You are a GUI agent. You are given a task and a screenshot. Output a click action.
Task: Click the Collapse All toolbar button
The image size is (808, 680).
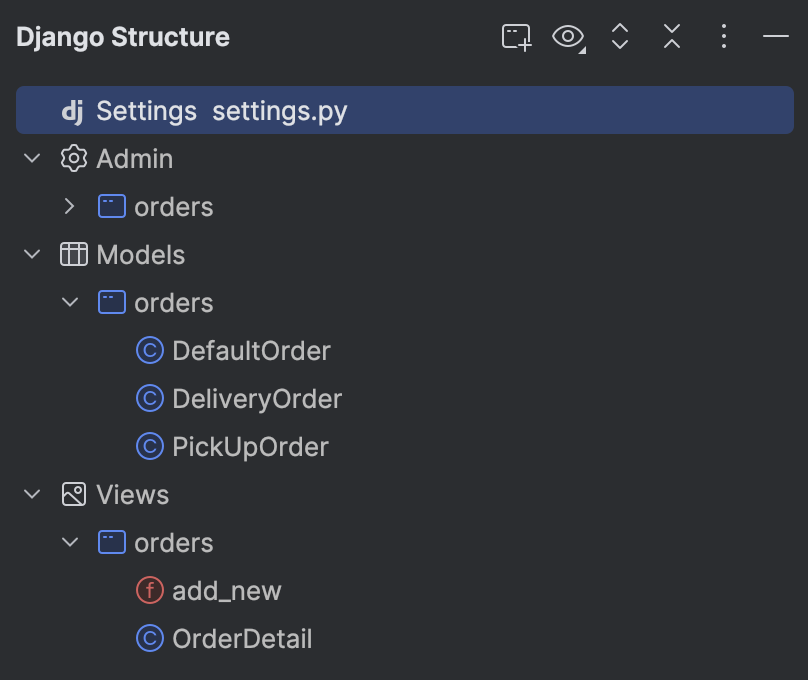[671, 37]
